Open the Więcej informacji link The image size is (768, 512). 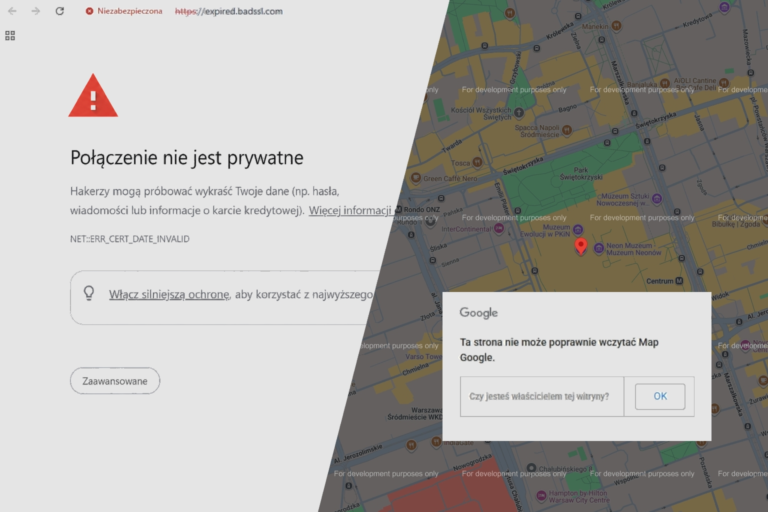click(x=350, y=210)
